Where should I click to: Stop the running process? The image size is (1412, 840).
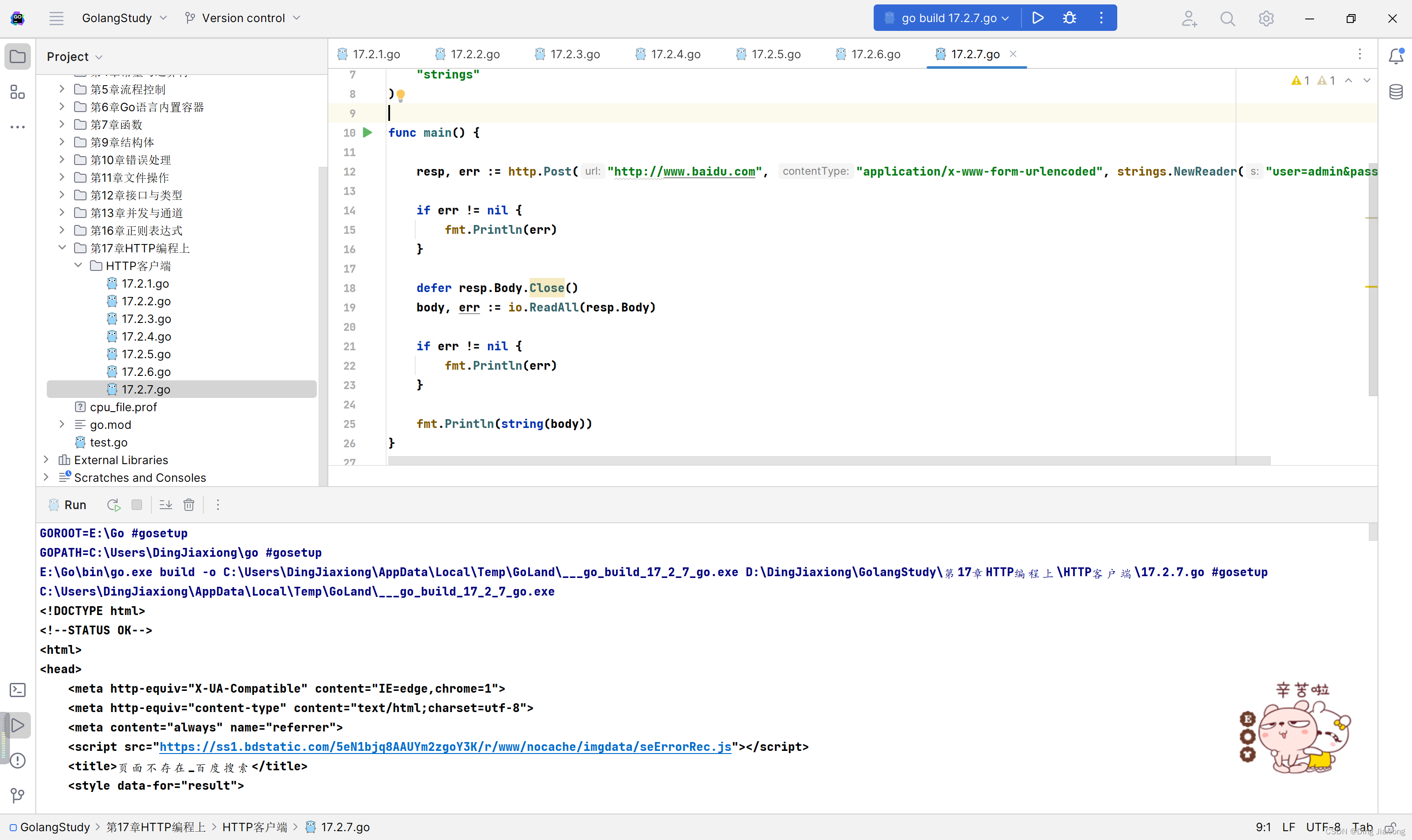[136, 504]
